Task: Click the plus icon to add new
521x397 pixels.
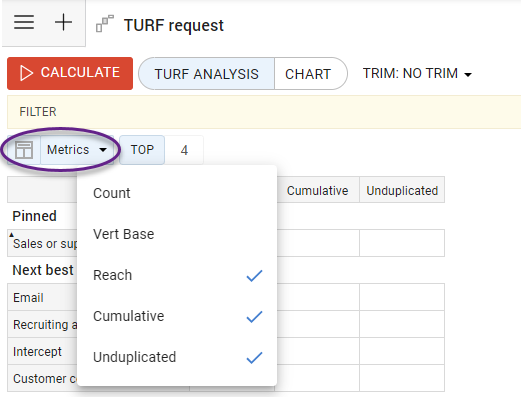Action: [x=63, y=22]
